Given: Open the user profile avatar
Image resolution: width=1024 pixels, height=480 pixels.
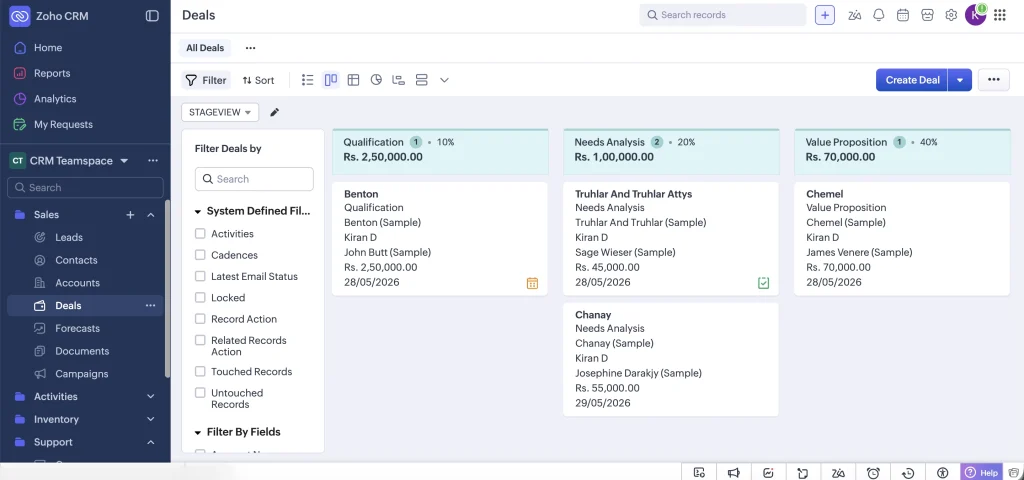Looking at the screenshot, I should 975,15.
